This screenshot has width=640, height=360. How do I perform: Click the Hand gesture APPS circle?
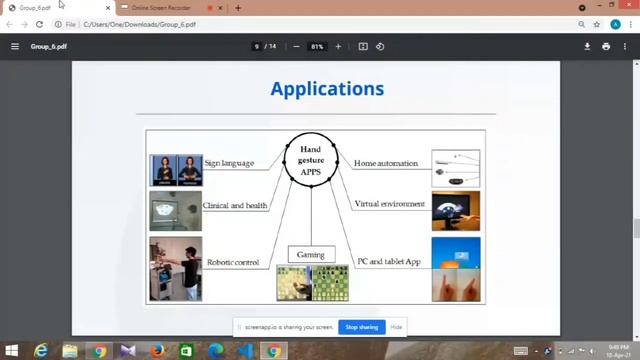(x=311, y=160)
